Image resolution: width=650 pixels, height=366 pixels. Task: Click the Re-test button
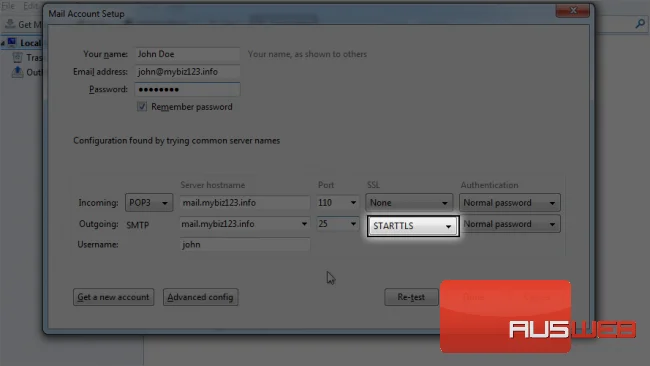[x=411, y=297]
